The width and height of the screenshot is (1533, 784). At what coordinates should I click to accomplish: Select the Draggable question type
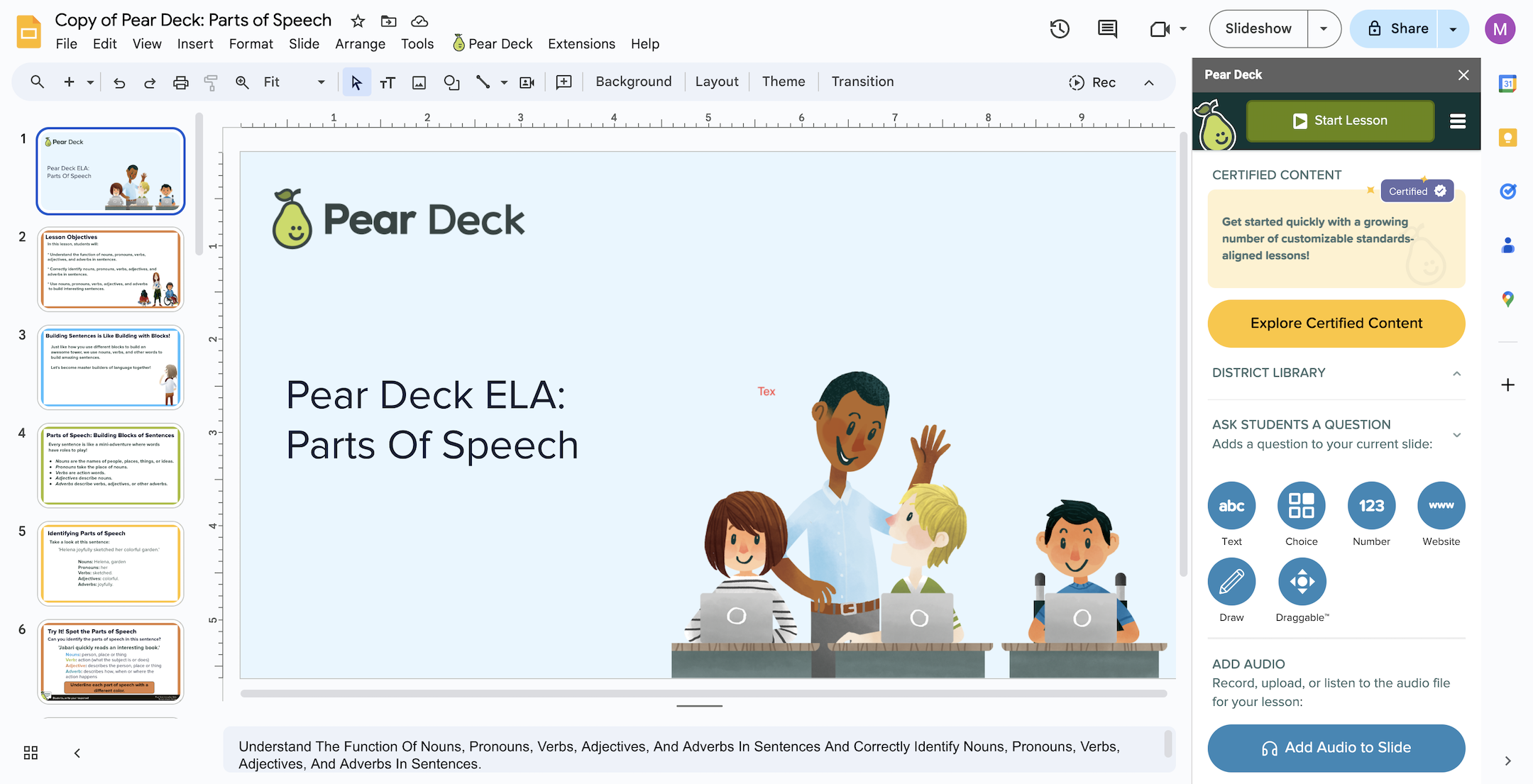tap(1301, 582)
